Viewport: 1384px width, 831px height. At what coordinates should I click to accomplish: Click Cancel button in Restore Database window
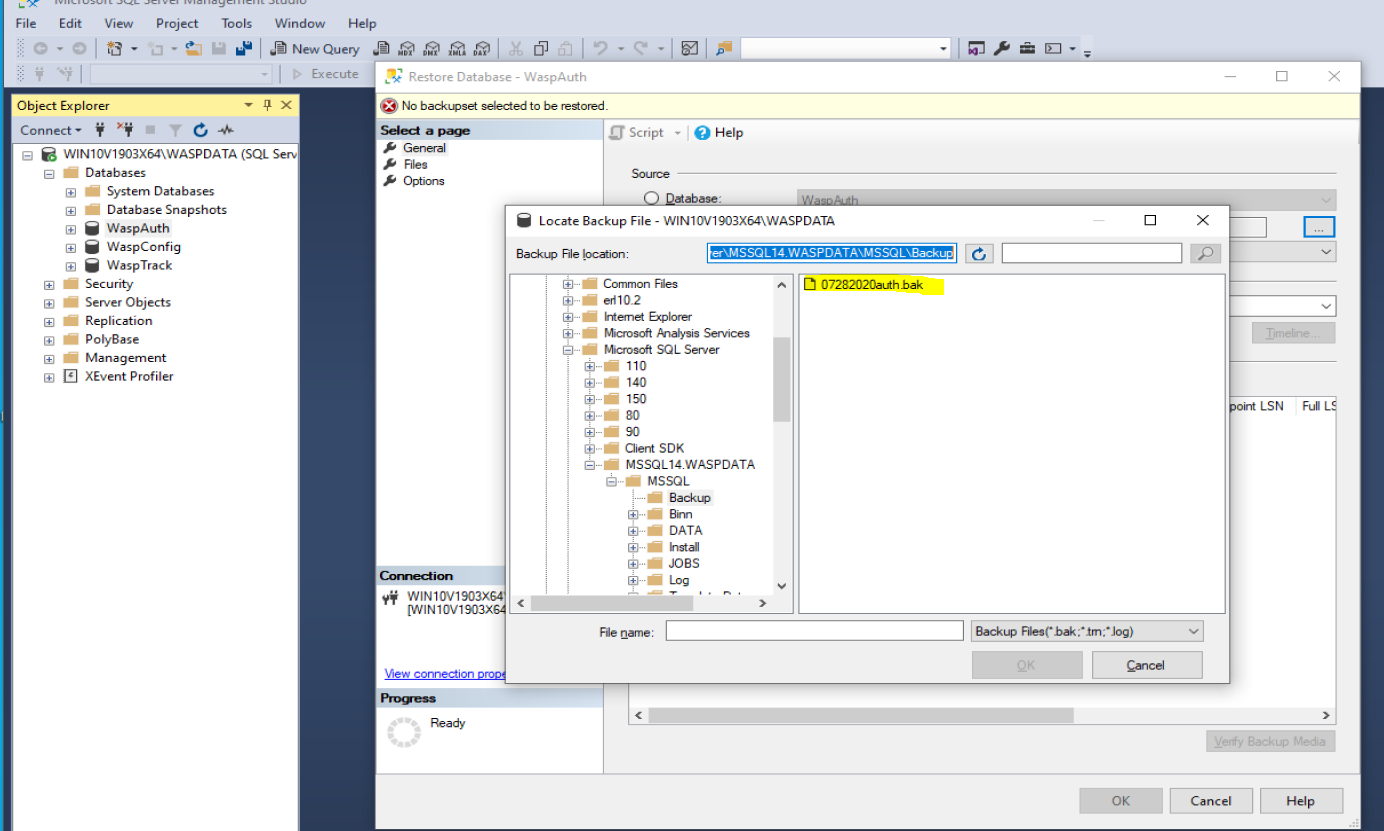click(1211, 800)
